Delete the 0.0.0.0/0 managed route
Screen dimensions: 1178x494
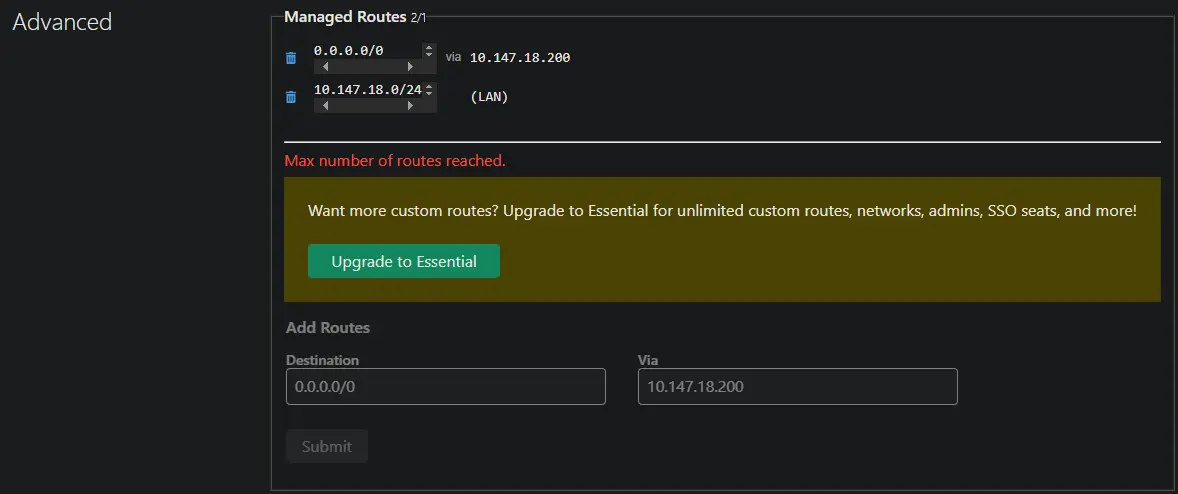(x=291, y=58)
